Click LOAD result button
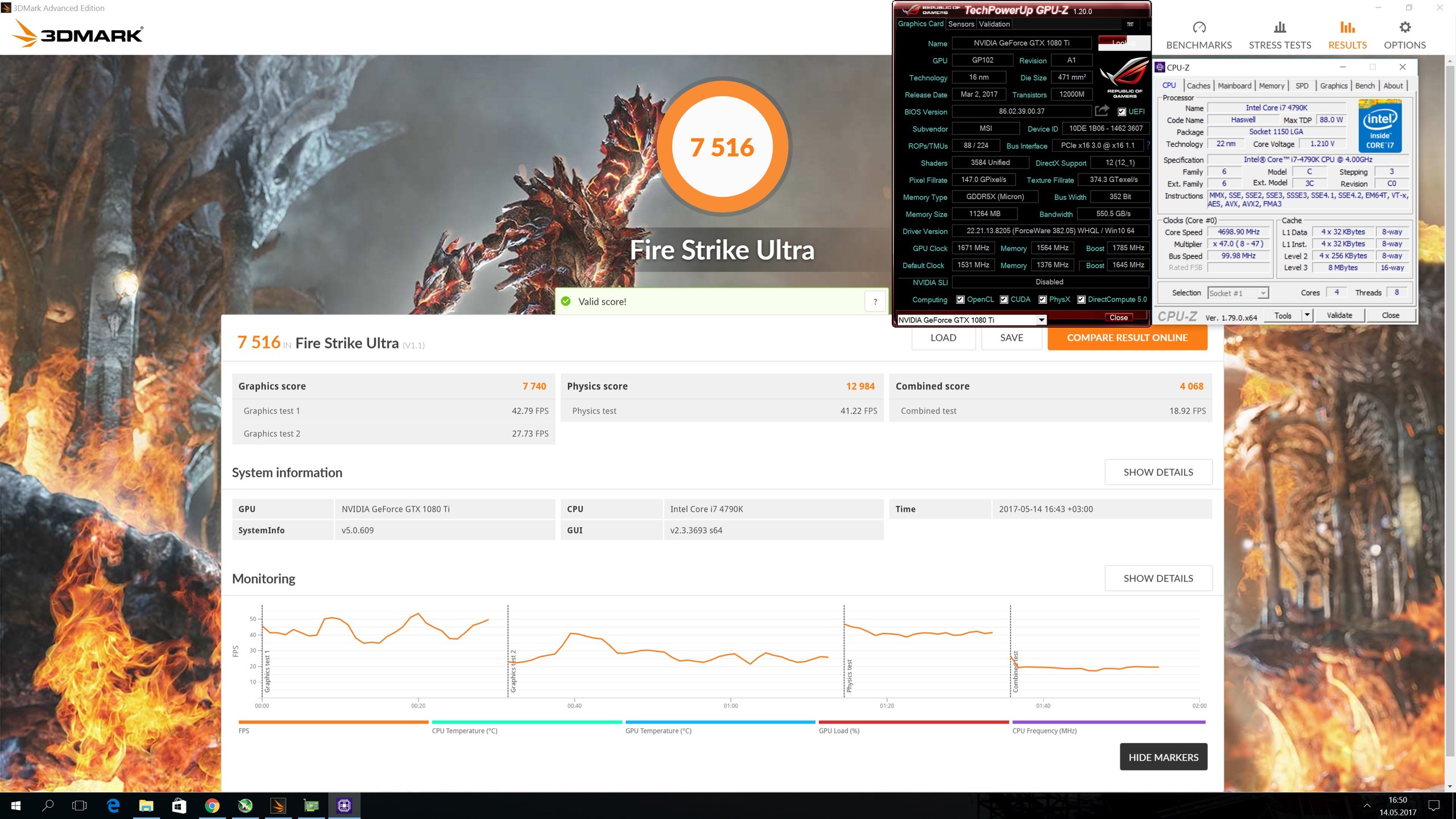 pos(944,338)
